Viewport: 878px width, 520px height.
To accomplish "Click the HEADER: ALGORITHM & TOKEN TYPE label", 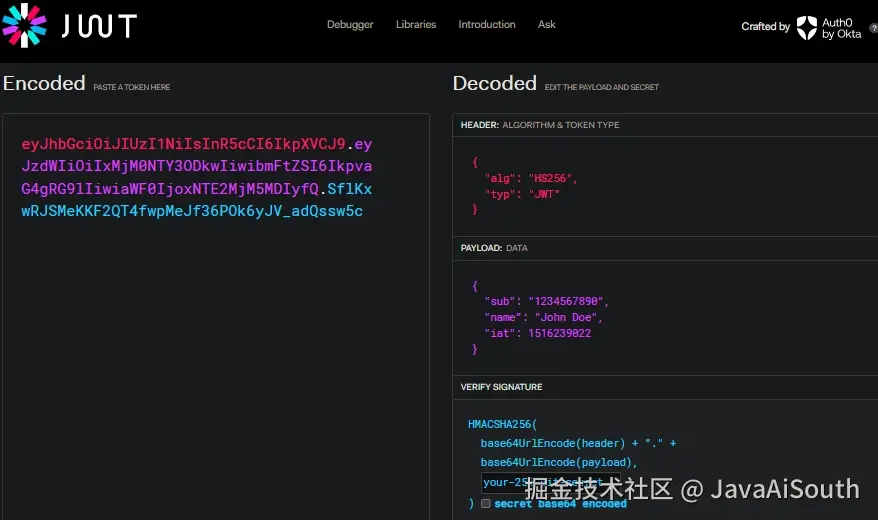I will coord(540,125).
